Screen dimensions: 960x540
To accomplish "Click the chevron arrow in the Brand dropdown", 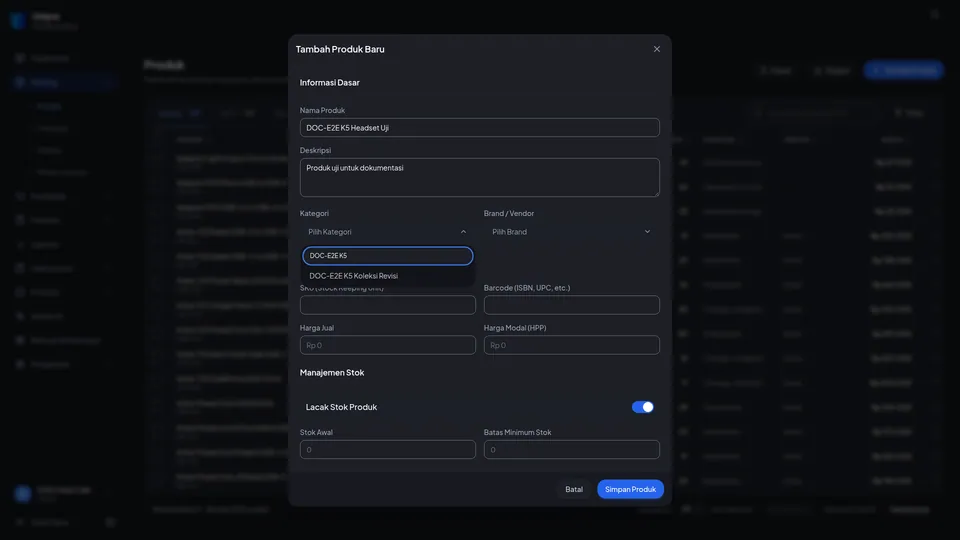I will (x=647, y=232).
